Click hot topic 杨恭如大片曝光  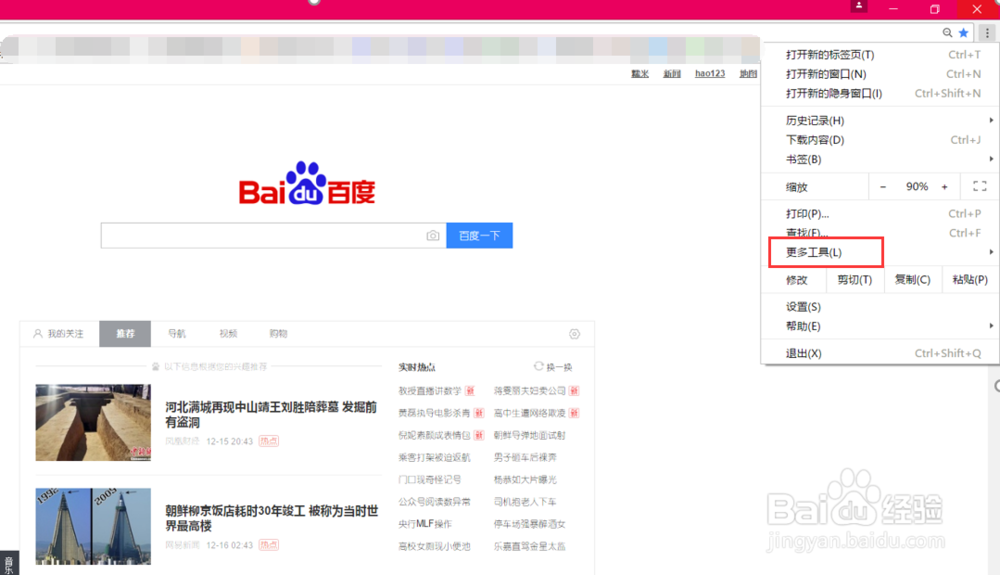pyautogui.click(x=526, y=479)
